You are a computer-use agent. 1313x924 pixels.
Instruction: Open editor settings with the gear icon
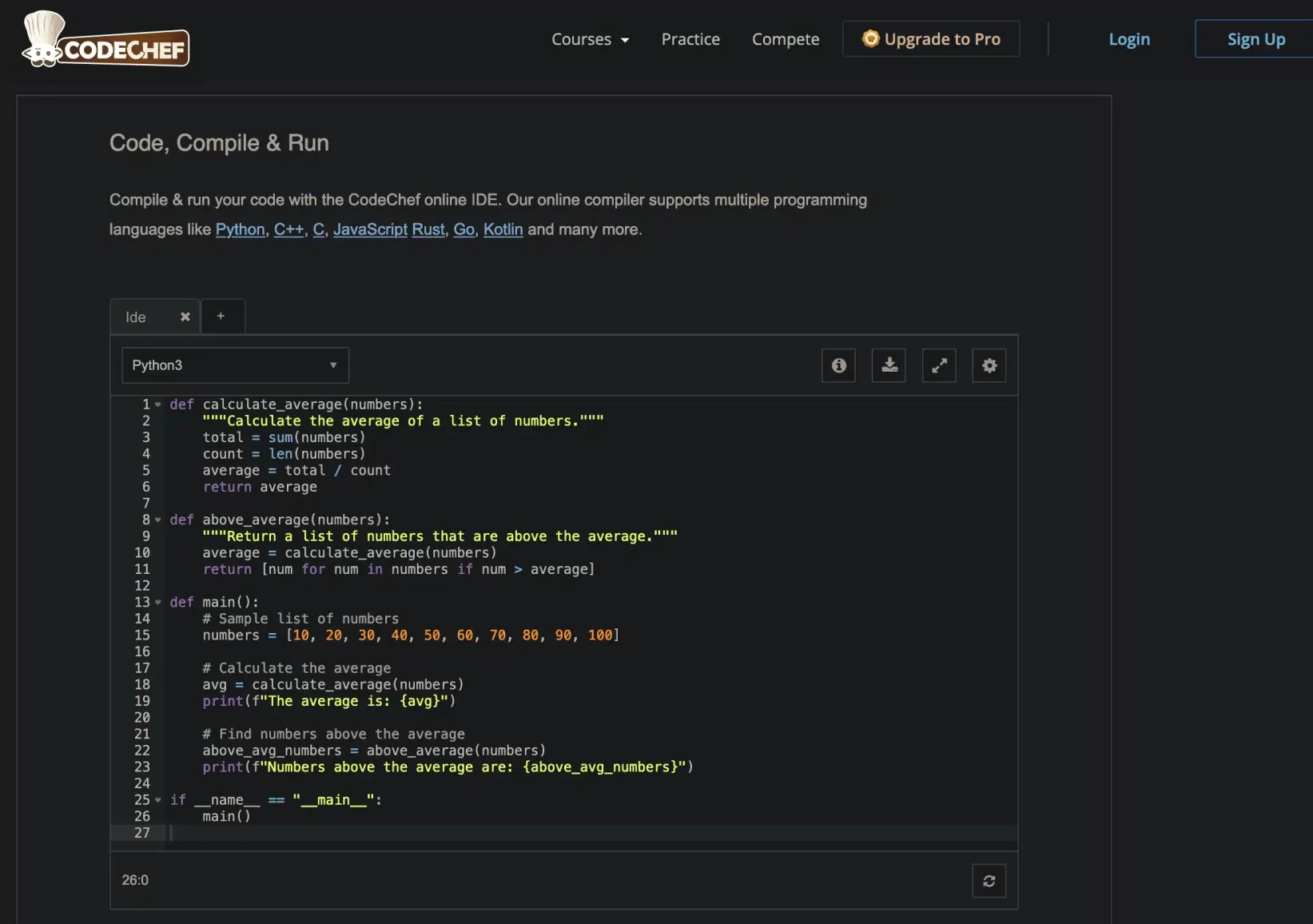point(989,365)
